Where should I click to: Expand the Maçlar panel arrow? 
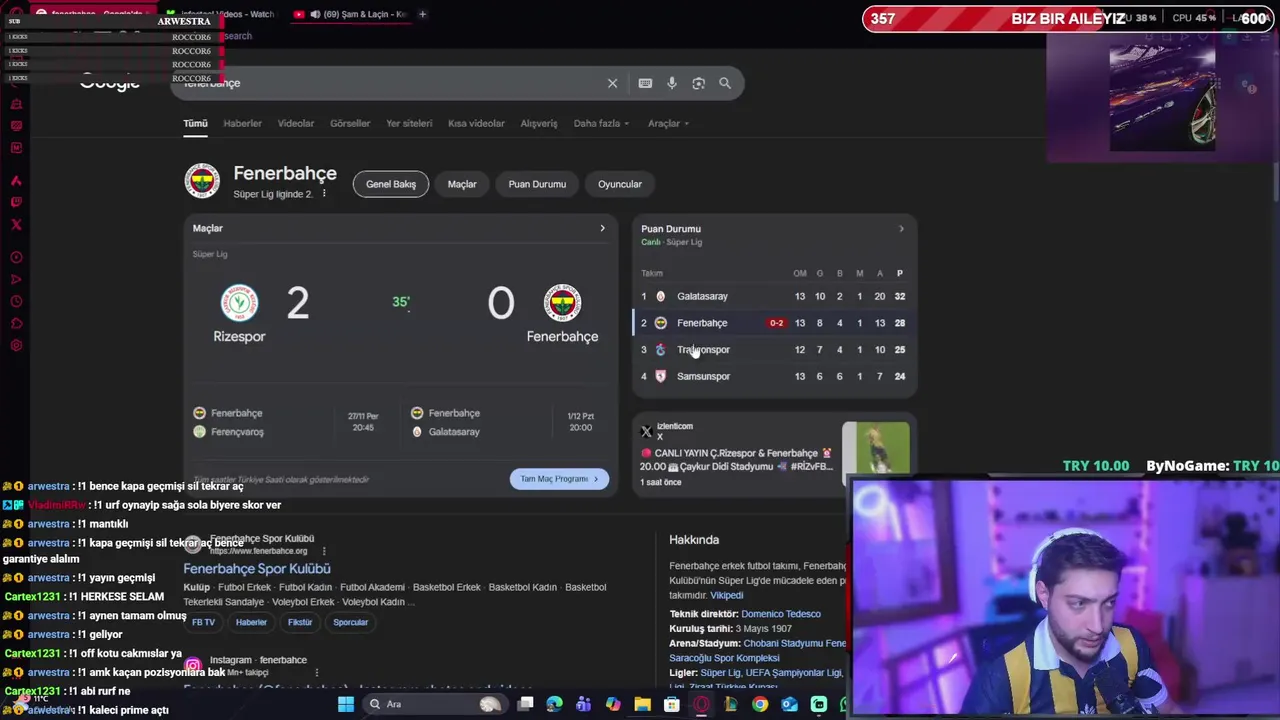tap(602, 228)
